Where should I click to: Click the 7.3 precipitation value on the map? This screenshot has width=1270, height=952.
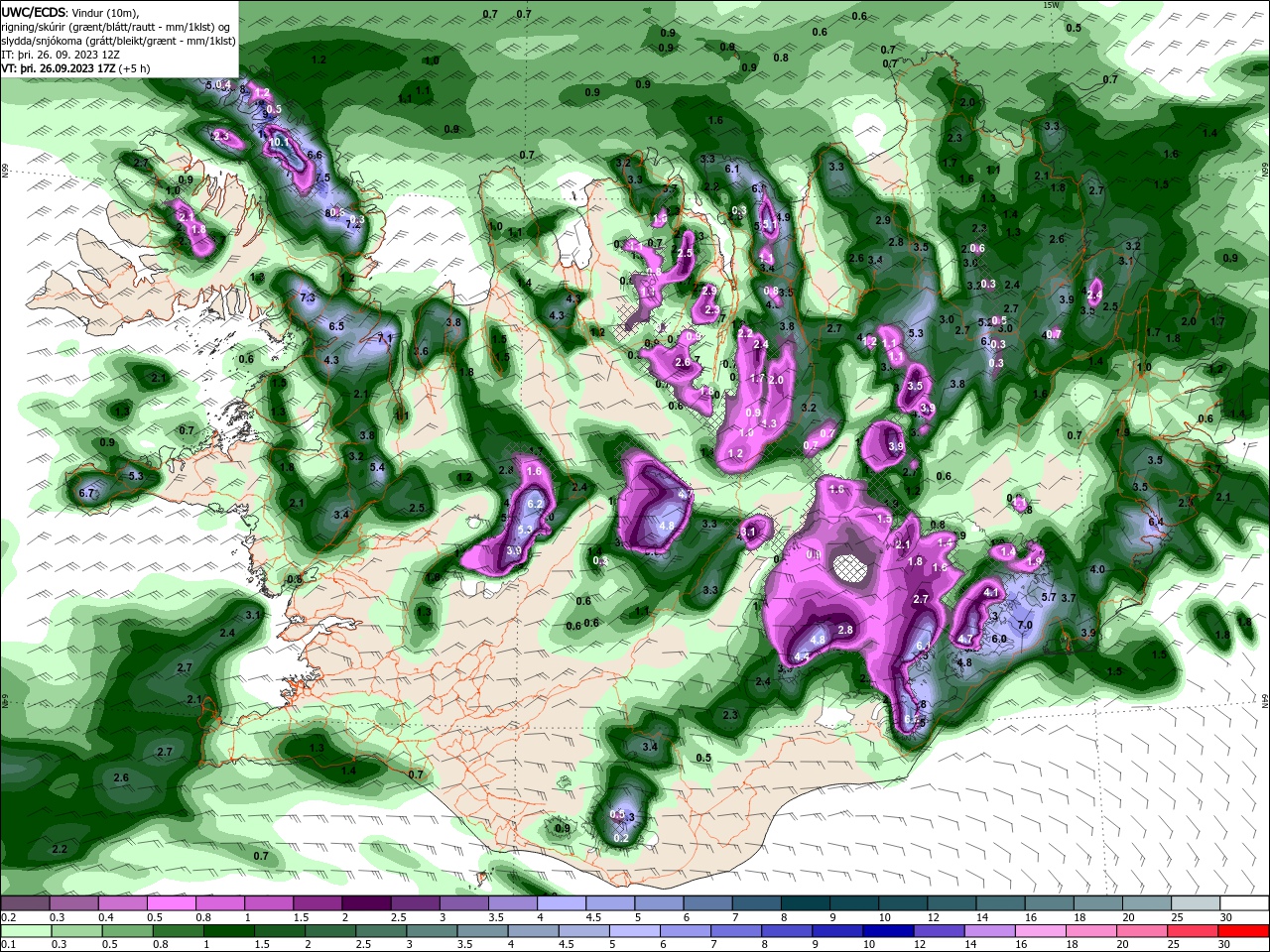tap(307, 298)
